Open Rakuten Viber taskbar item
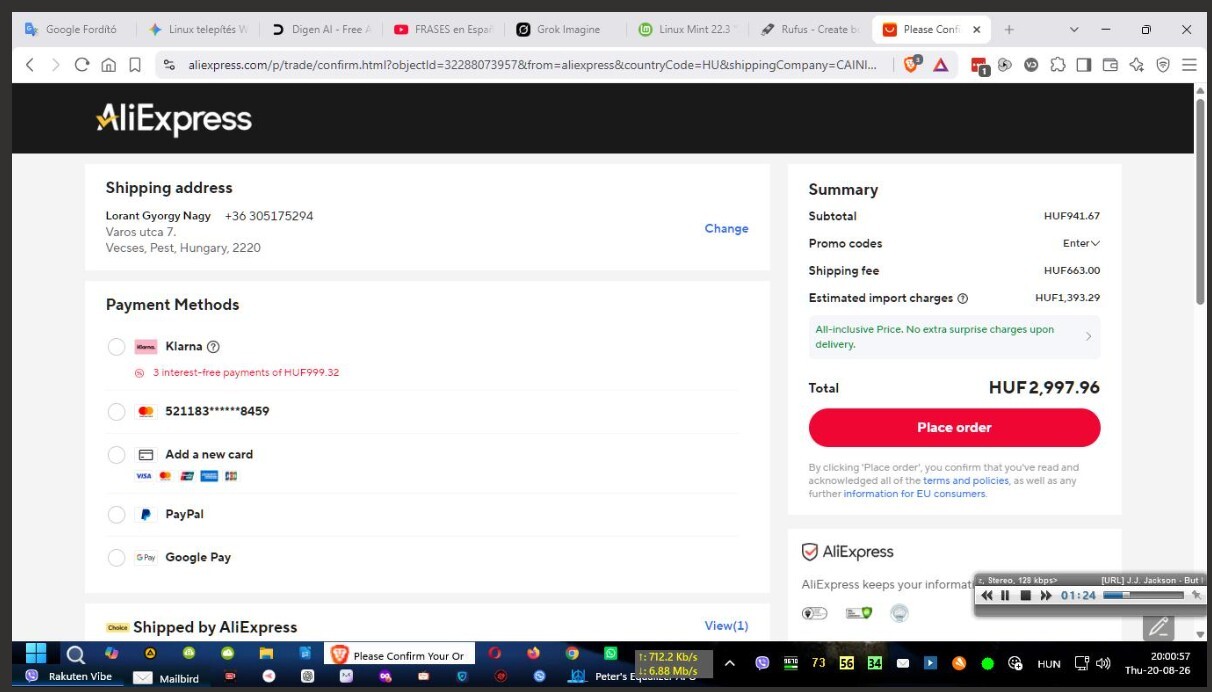This screenshot has height=692, width=1212. coord(69,677)
